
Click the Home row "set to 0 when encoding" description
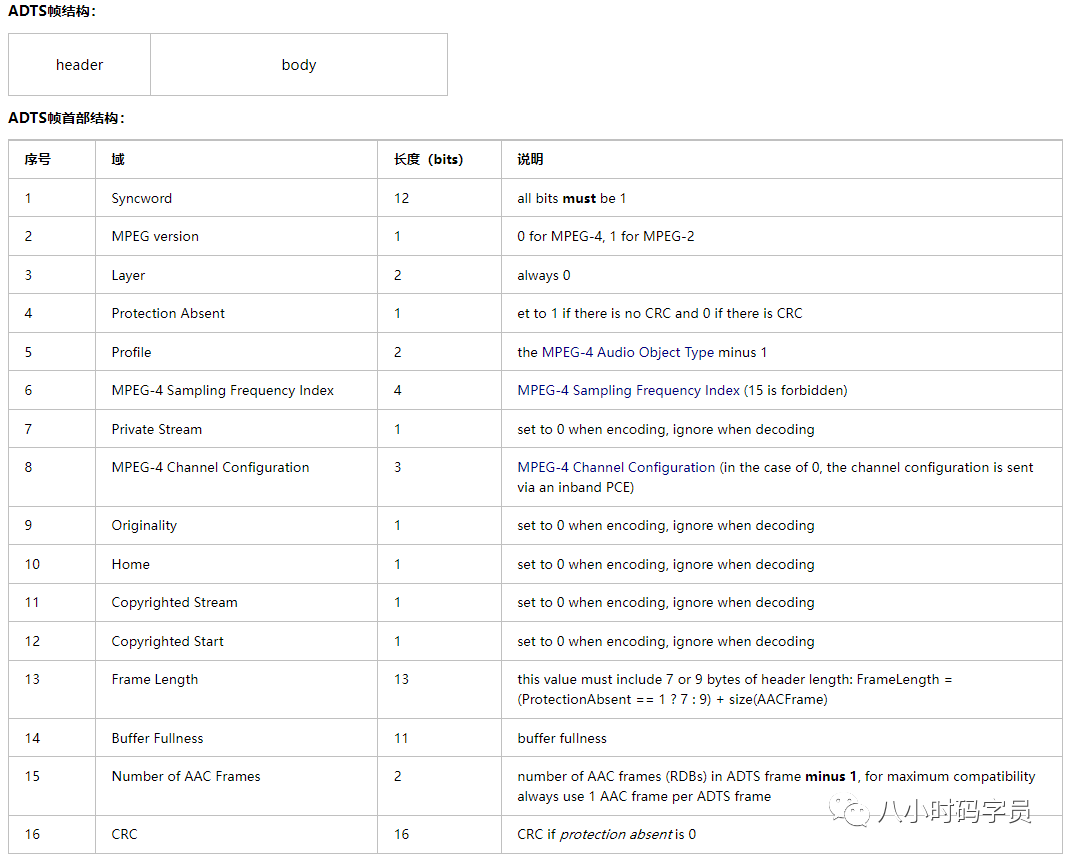(x=666, y=563)
